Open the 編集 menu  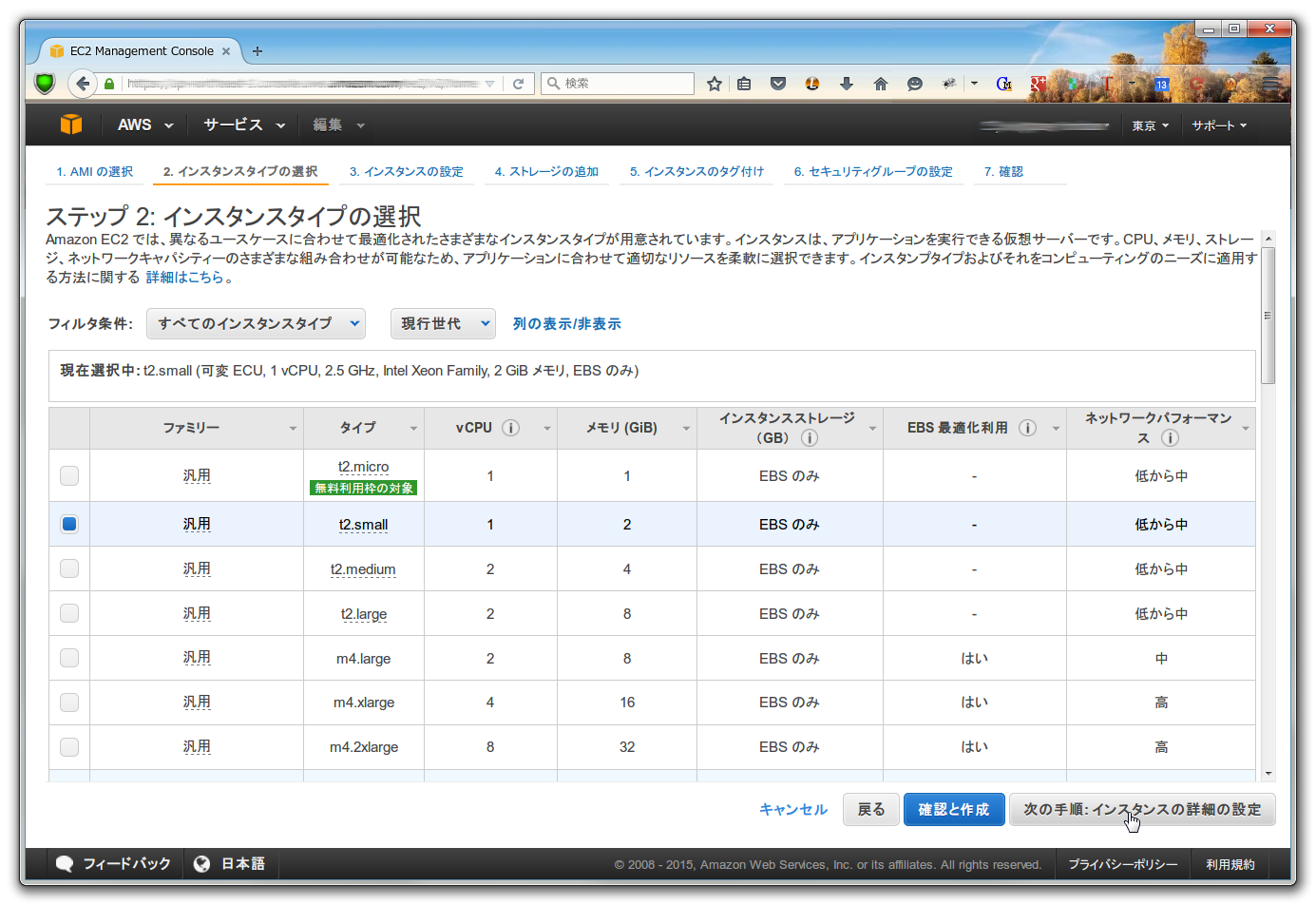pos(338,125)
